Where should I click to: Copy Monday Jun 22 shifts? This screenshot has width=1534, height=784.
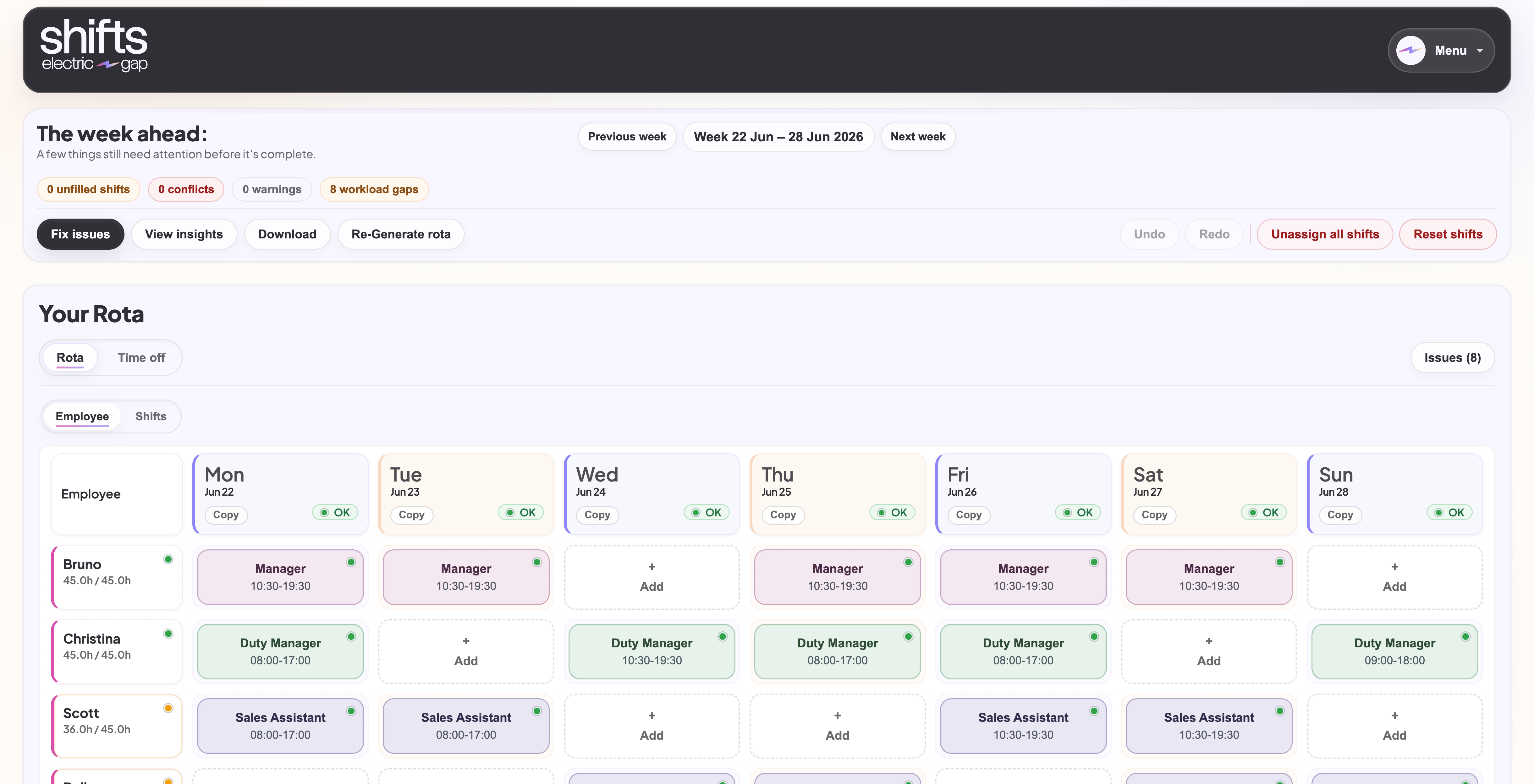click(226, 515)
